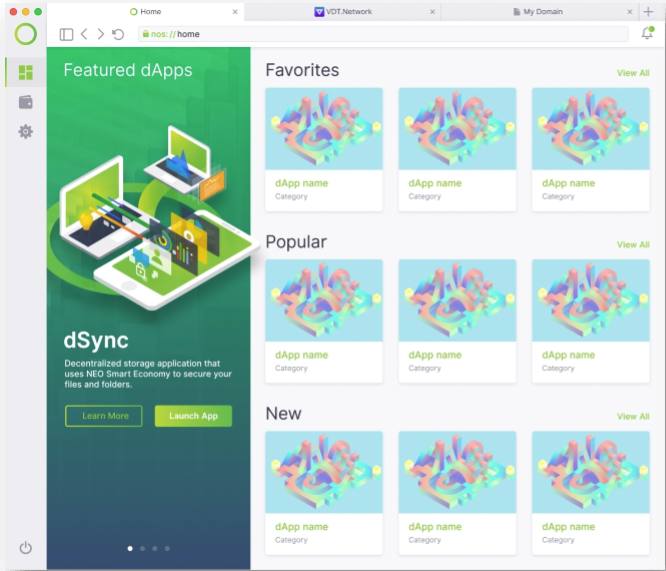Open the dashboard grid icon in sidebar
This screenshot has height=571, width=666.
click(25, 72)
